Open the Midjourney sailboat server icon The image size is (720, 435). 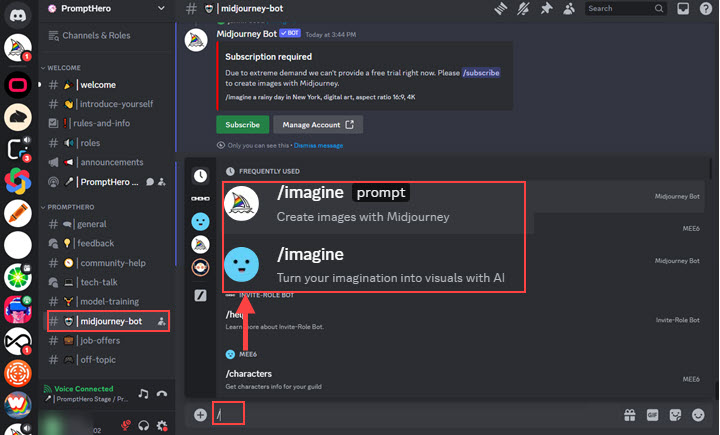tap(18, 47)
